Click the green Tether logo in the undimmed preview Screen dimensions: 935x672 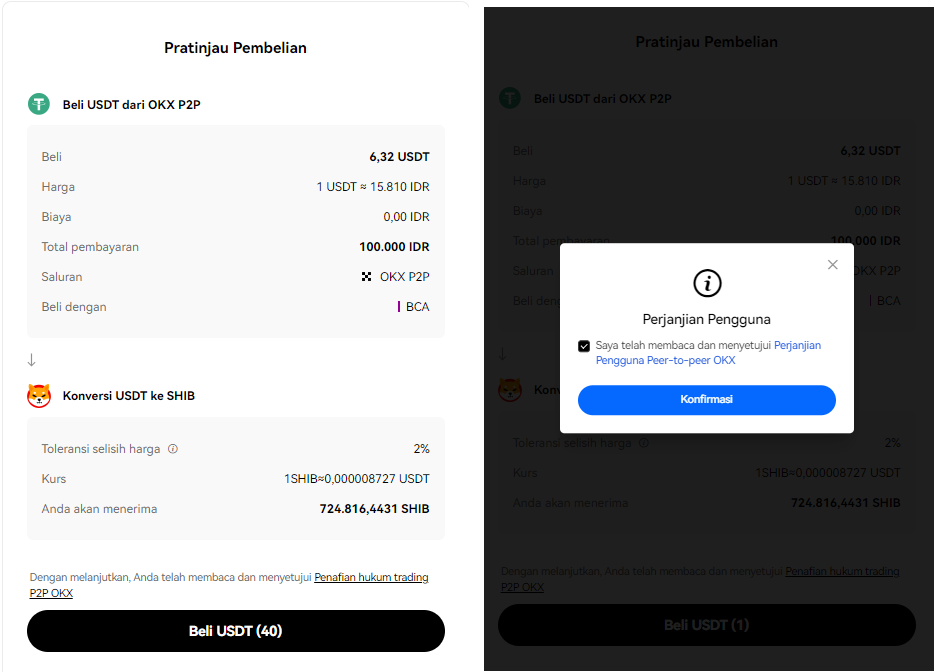(x=39, y=103)
